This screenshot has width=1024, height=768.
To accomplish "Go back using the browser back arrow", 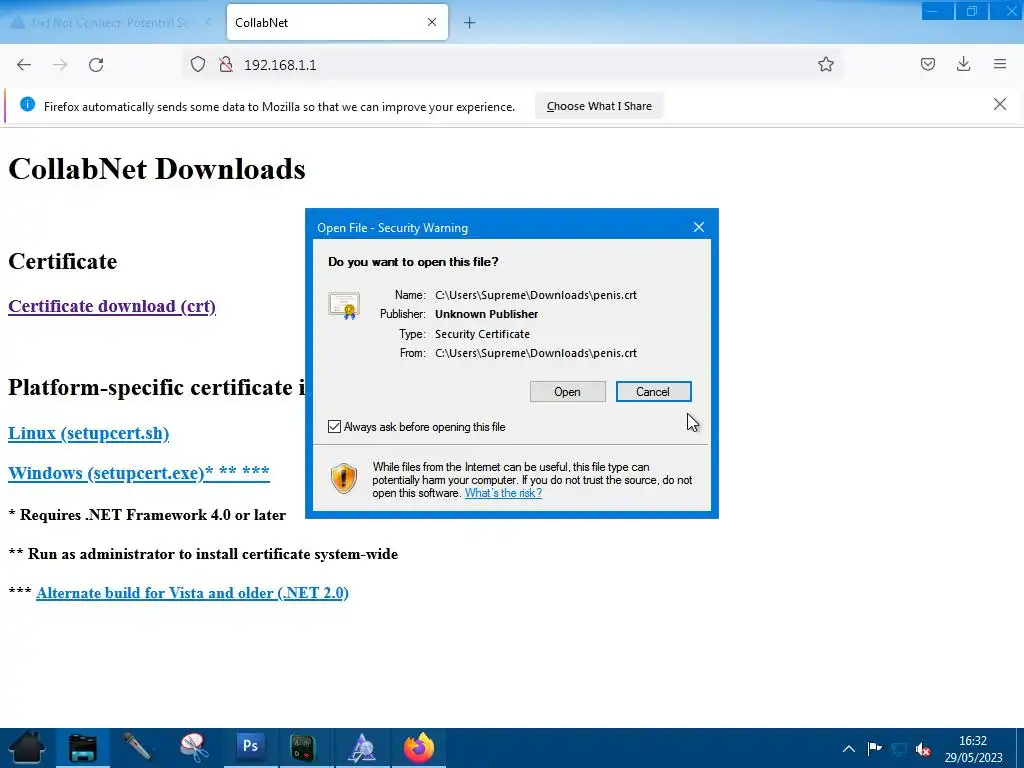I will (24, 65).
